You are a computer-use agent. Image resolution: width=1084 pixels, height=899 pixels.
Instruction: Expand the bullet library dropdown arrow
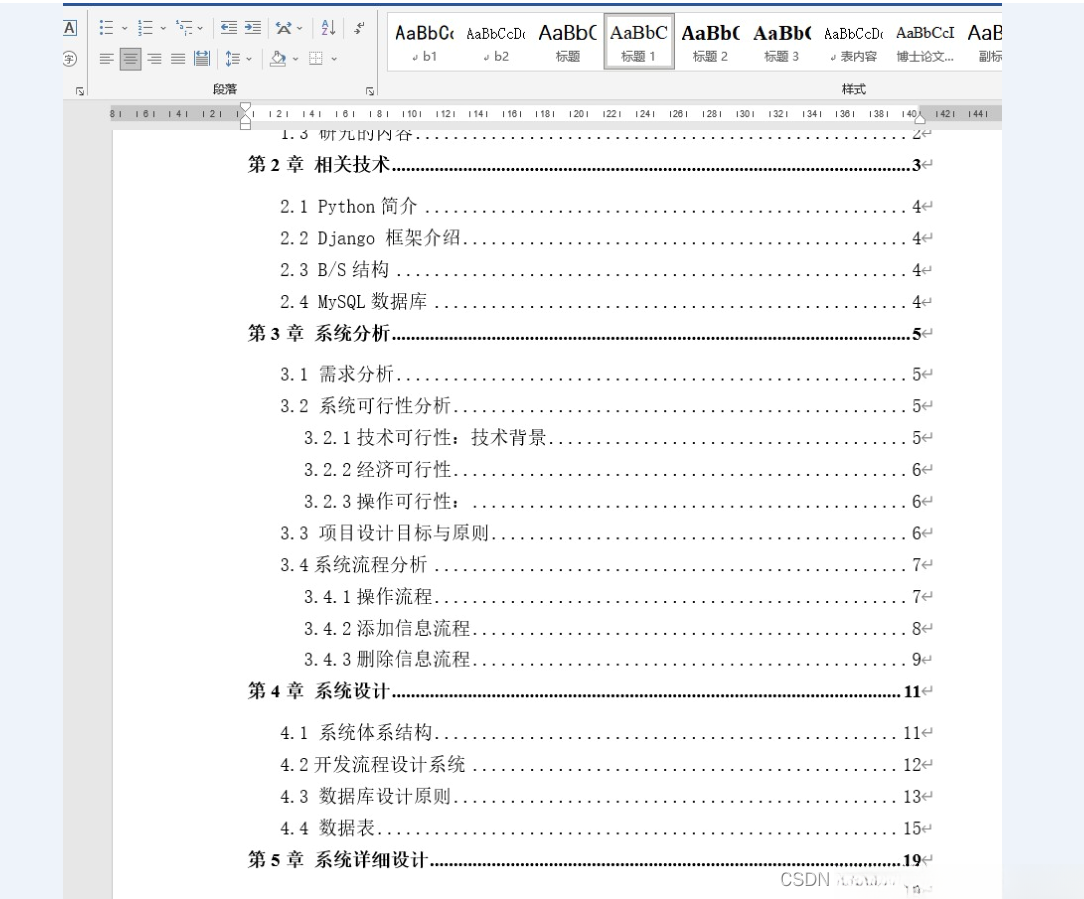pyautogui.click(x=124, y=28)
